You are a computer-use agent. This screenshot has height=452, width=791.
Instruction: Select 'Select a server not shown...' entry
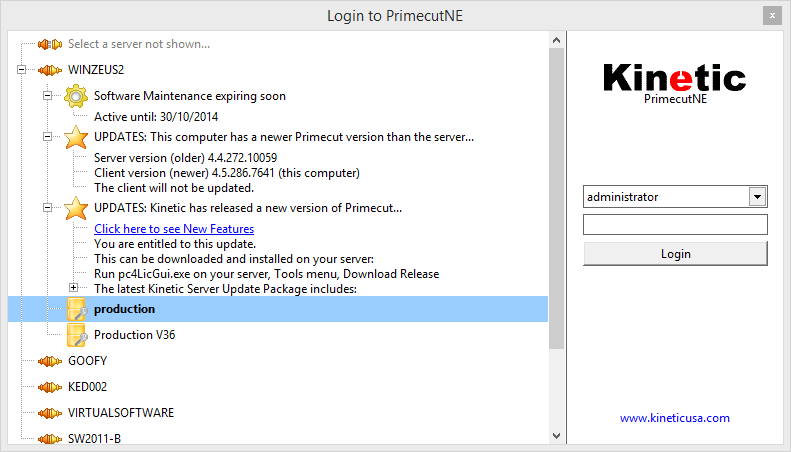[139, 44]
